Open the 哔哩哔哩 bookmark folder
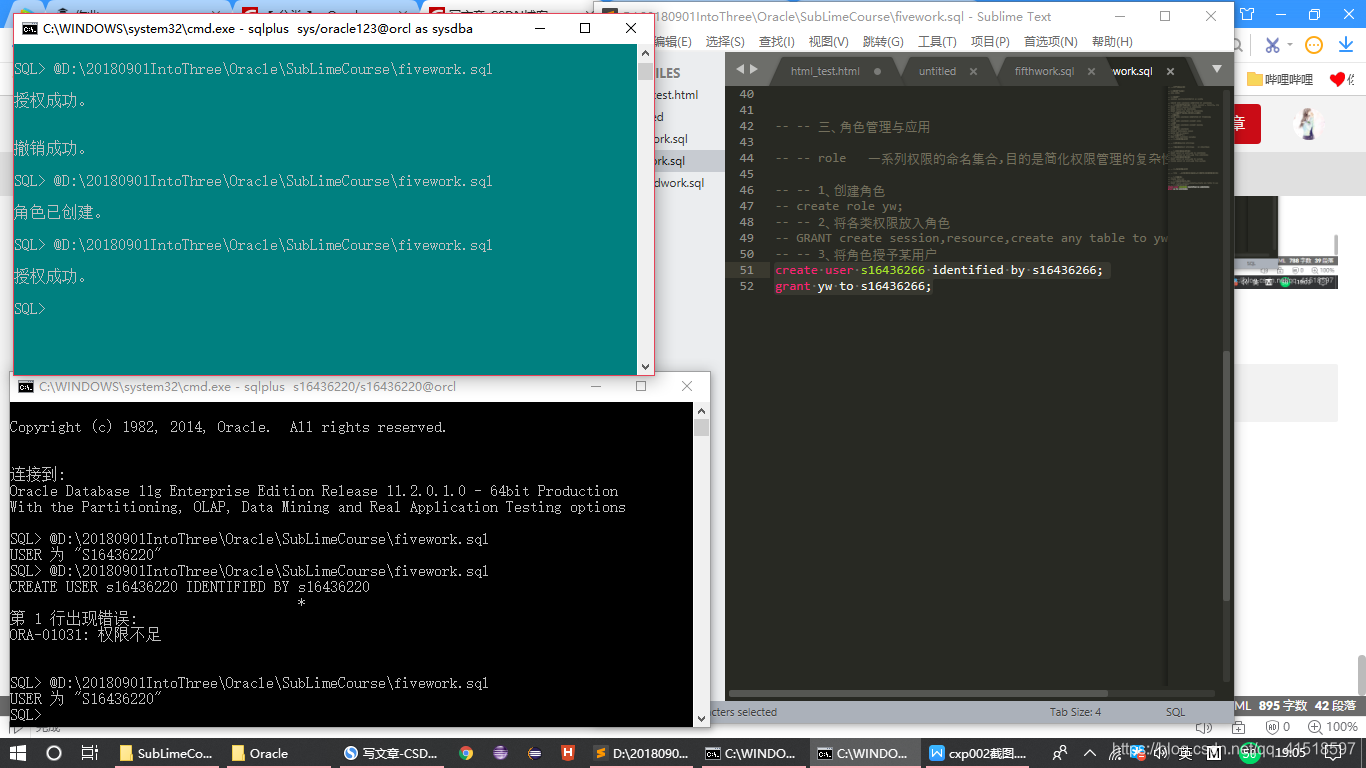Image resolution: width=1366 pixels, height=768 pixels. tap(1280, 79)
